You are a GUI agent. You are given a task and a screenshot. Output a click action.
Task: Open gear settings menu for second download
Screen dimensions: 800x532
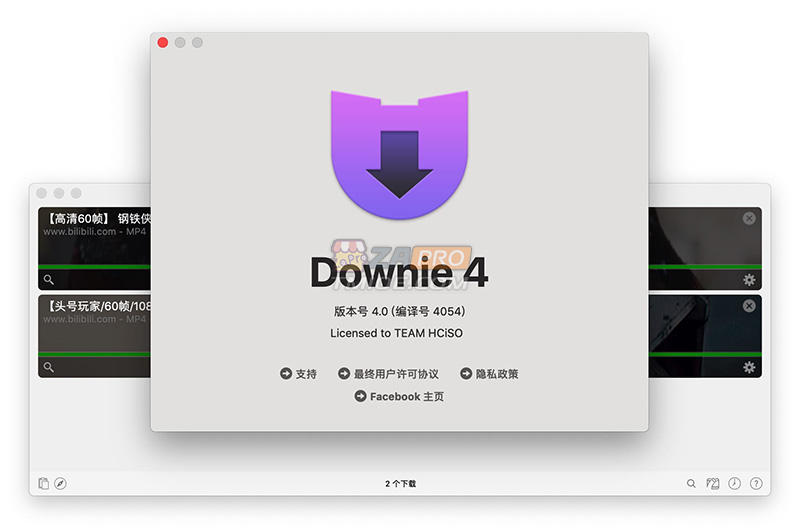749,367
